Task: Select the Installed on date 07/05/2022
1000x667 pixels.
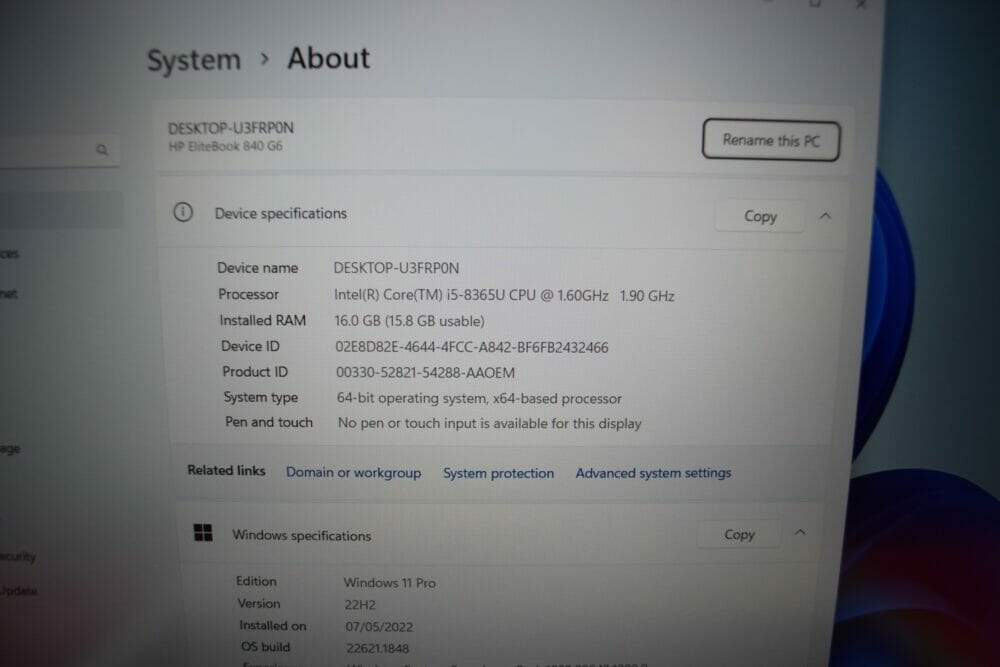Action: pos(379,627)
